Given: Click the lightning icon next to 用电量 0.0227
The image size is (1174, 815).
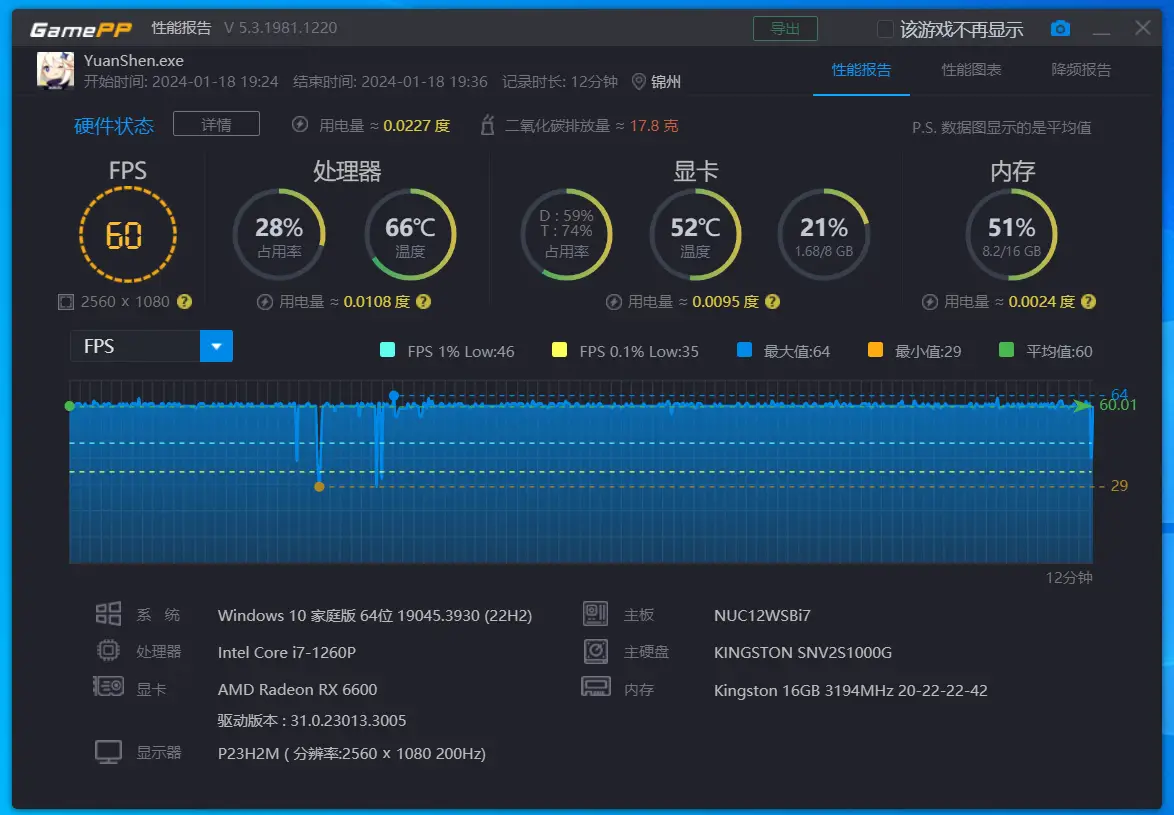Looking at the screenshot, I should (299, 125).
